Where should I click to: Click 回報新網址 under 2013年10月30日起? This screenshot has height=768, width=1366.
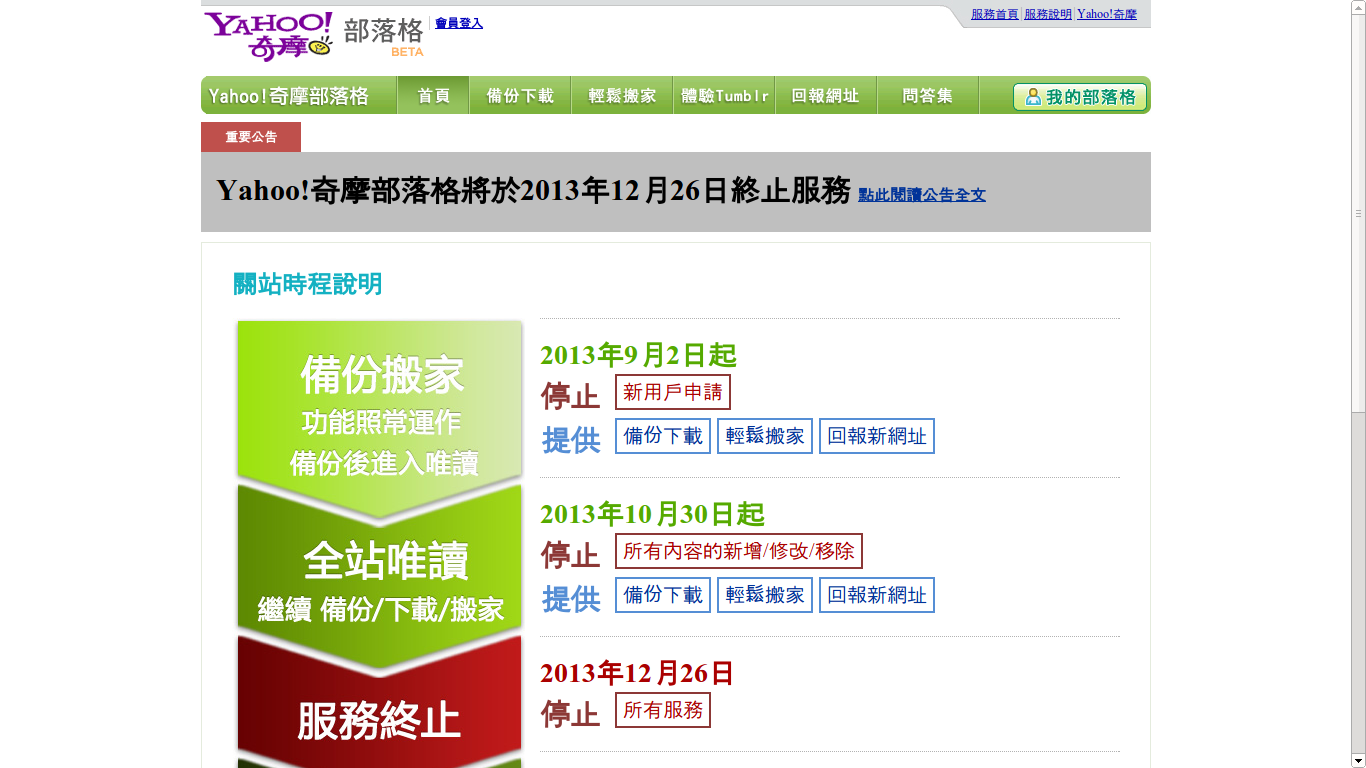(877, 595)
